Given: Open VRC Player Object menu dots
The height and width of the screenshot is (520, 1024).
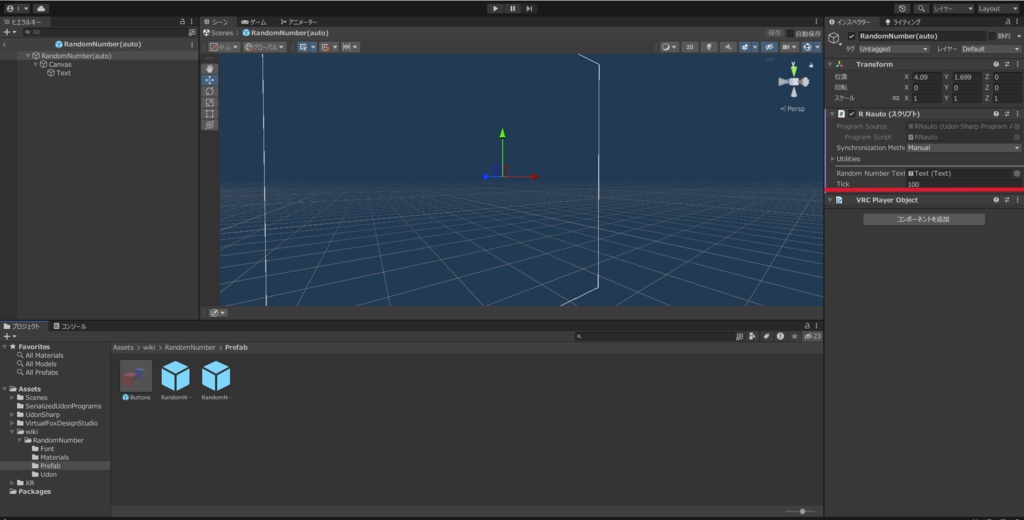Looking at the screenshot, I should pos(1017,200).
